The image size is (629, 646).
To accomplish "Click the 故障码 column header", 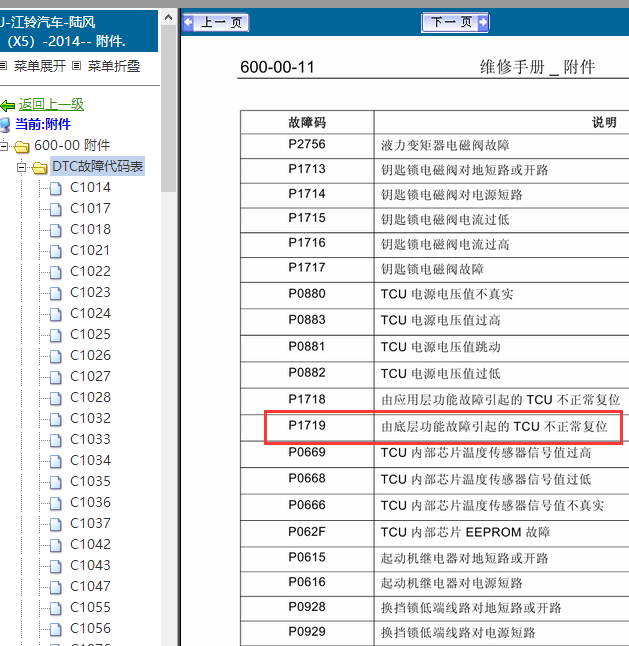I will [307, 122].
